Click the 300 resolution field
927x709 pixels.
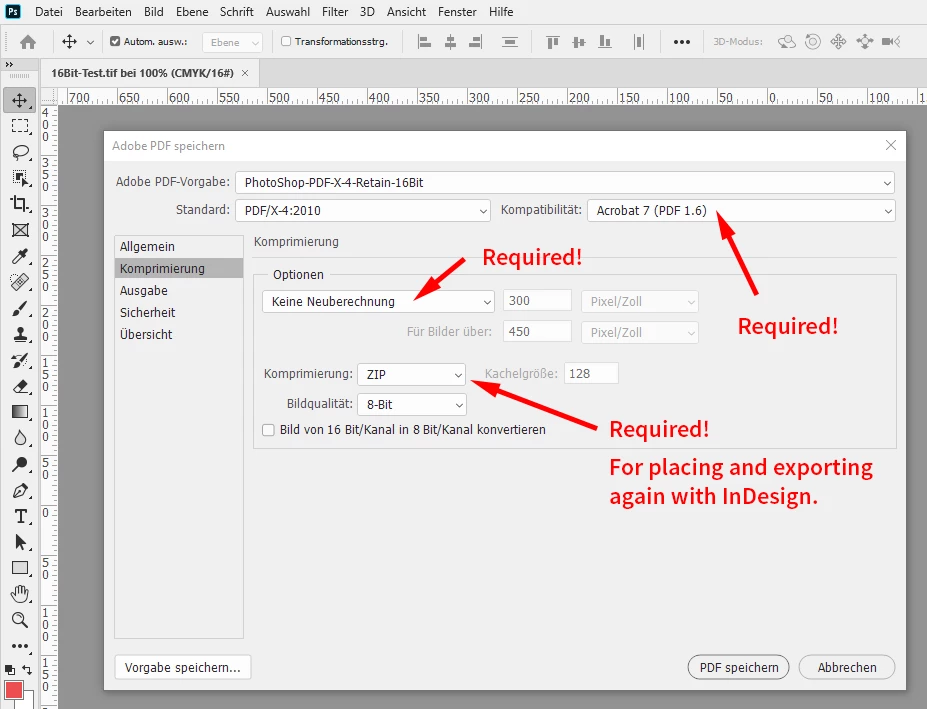[537, 300]
